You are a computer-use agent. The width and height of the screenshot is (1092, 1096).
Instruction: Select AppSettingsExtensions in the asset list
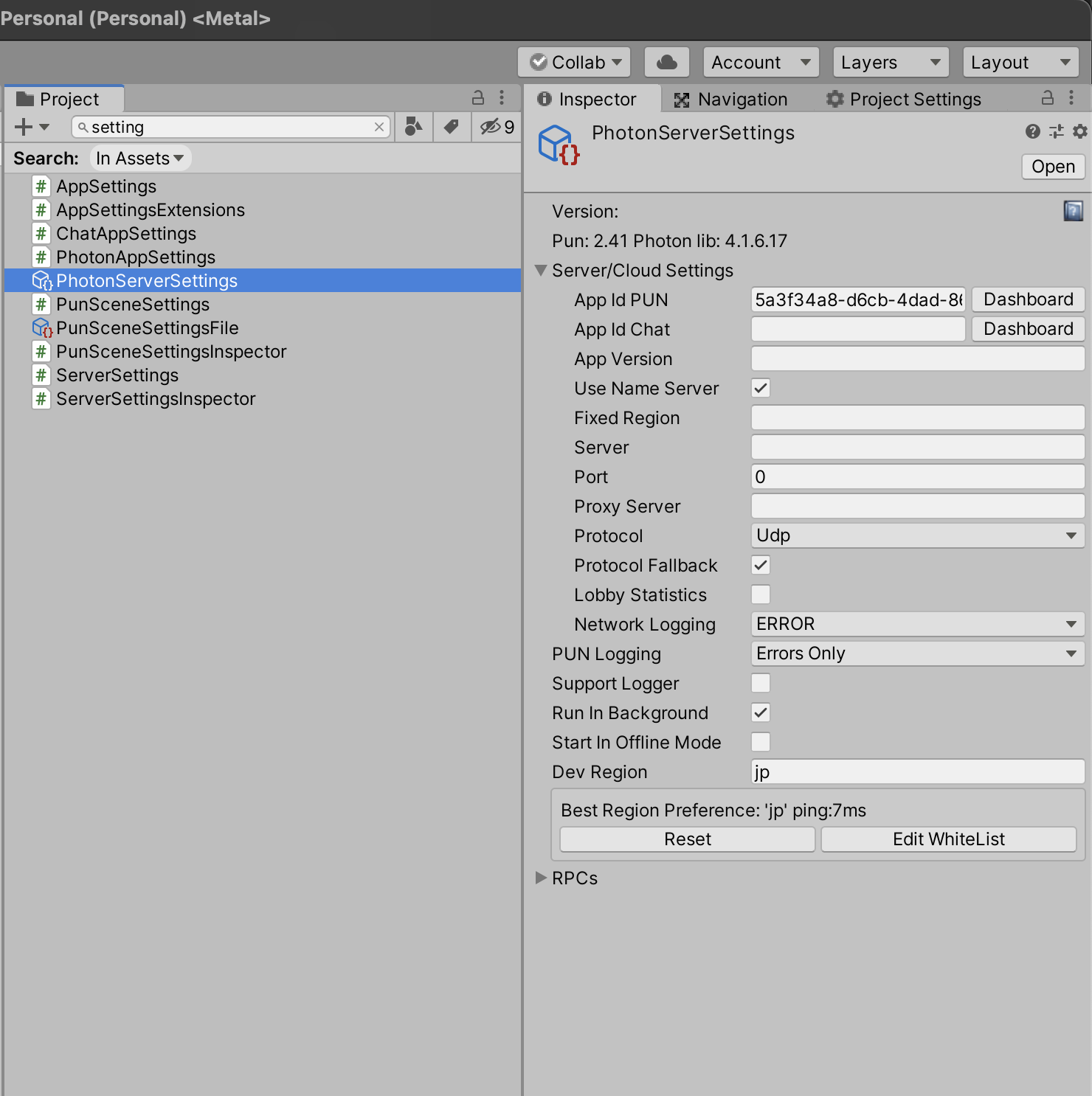262,210
